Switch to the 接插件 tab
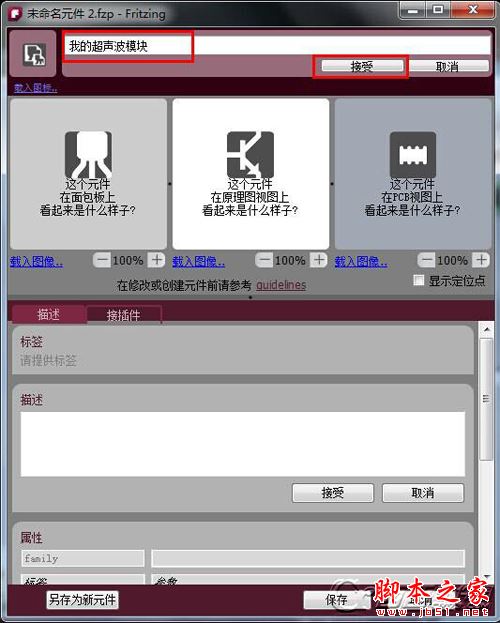Screen dimensions: 500x623 [124, 315]
